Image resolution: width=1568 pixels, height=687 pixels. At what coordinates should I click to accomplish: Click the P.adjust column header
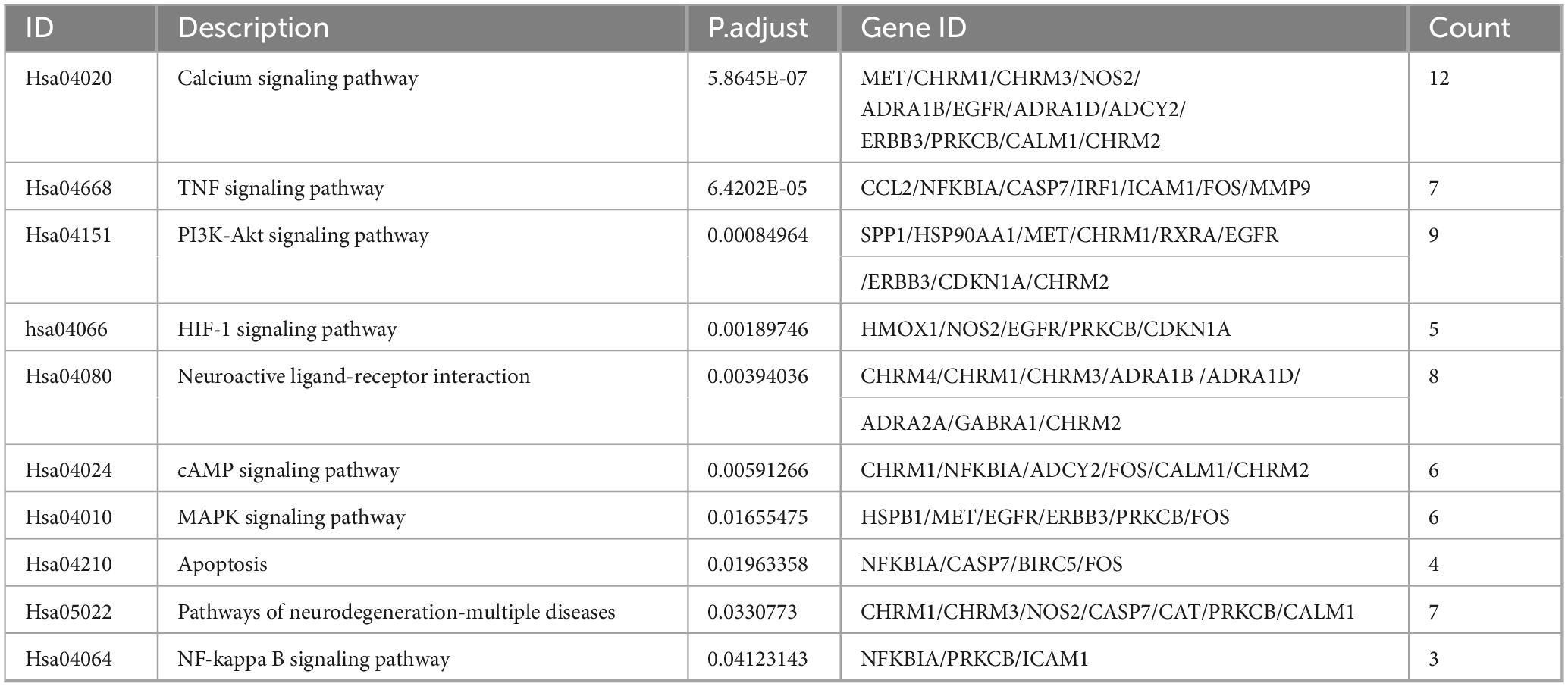757,28
